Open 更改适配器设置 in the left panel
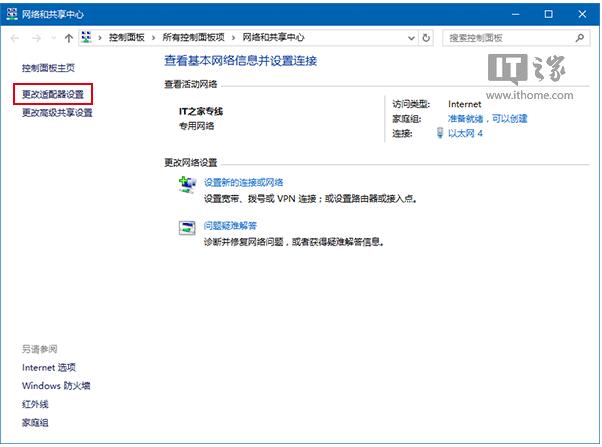602x447 pixels. (x=56, y=93)
